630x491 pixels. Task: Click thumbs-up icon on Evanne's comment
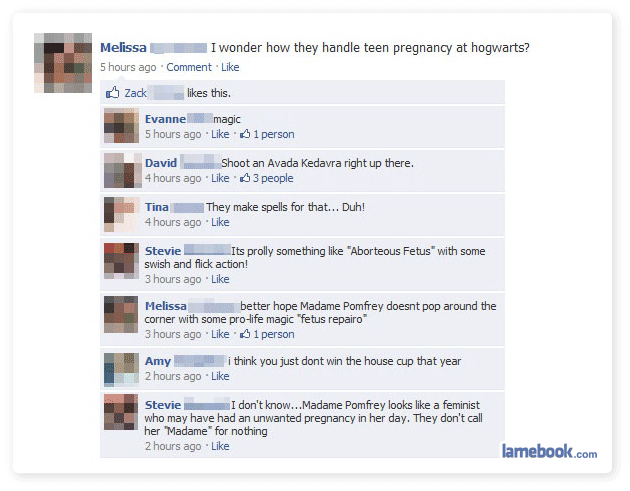[x=245, y=134]
